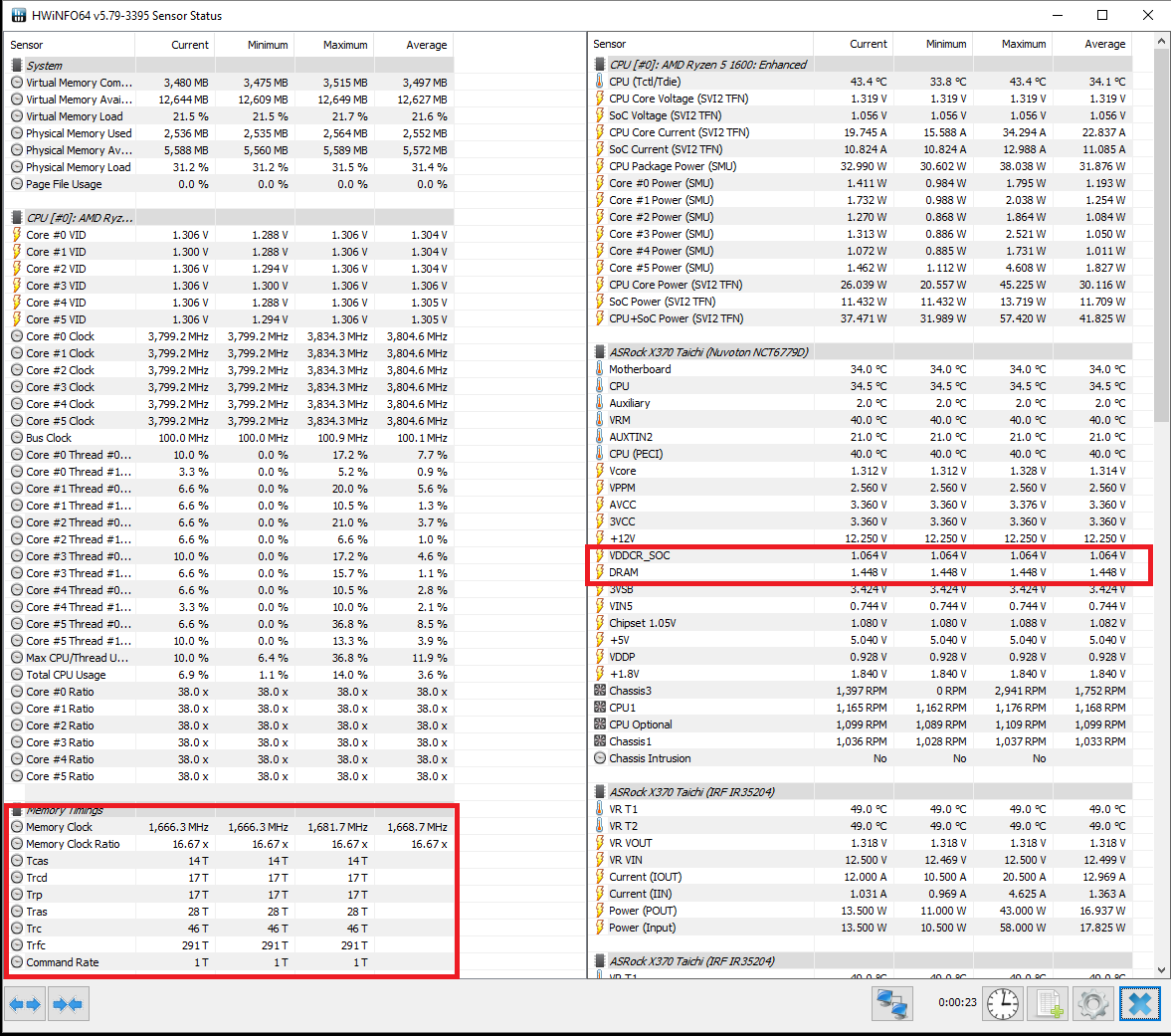1171x1036 pixels.
Task: Click the expand columns arrows button
Action: coord(26,1004)
